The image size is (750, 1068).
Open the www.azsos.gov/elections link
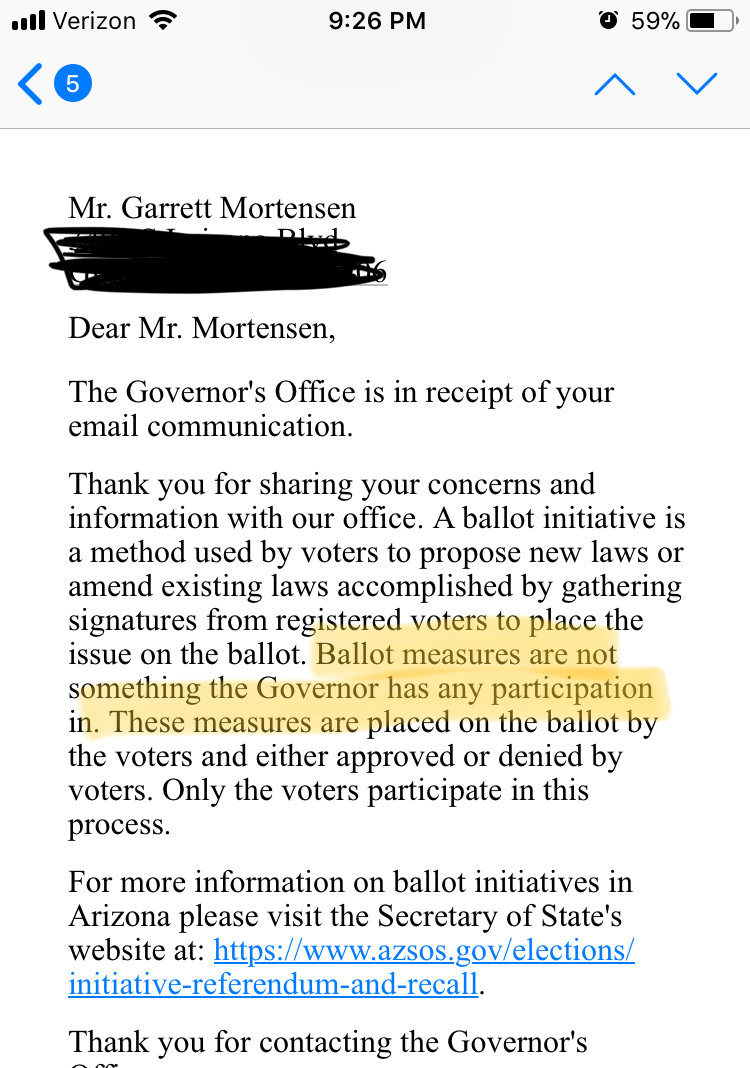(x=424, y=948)
